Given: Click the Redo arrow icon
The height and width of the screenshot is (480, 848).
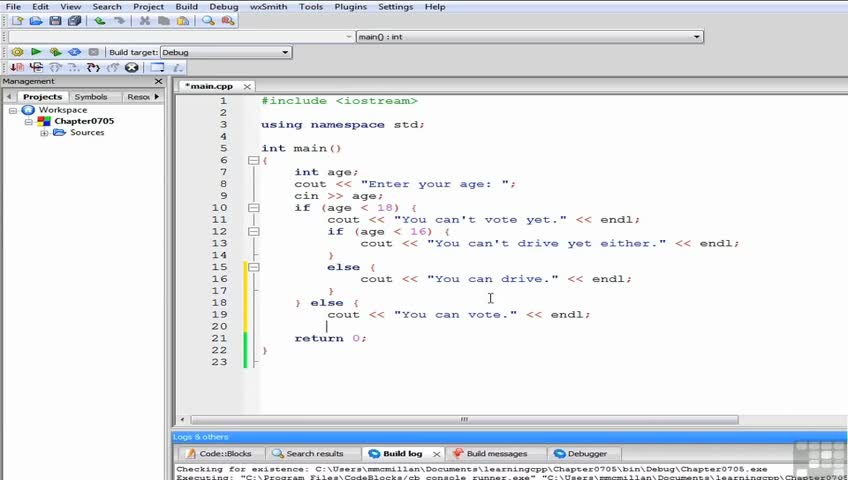Looking at the screenshot, I should [119, 21].
